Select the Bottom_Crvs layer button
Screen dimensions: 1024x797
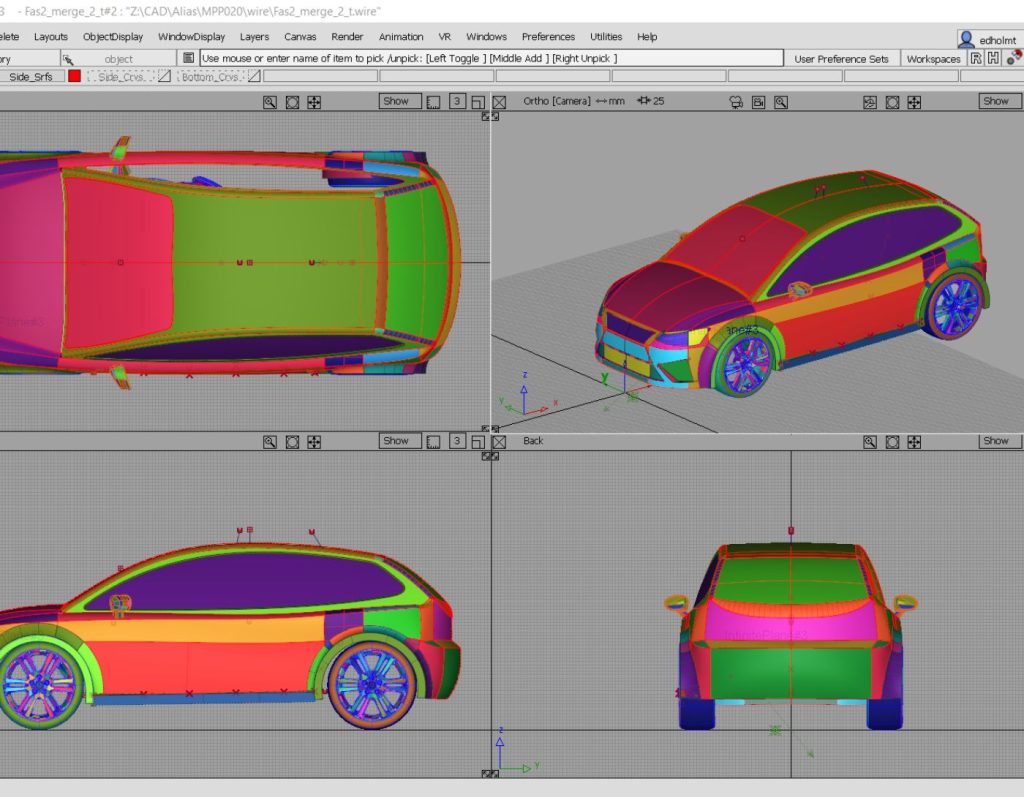pyautogui.click(x=210, y=76)
